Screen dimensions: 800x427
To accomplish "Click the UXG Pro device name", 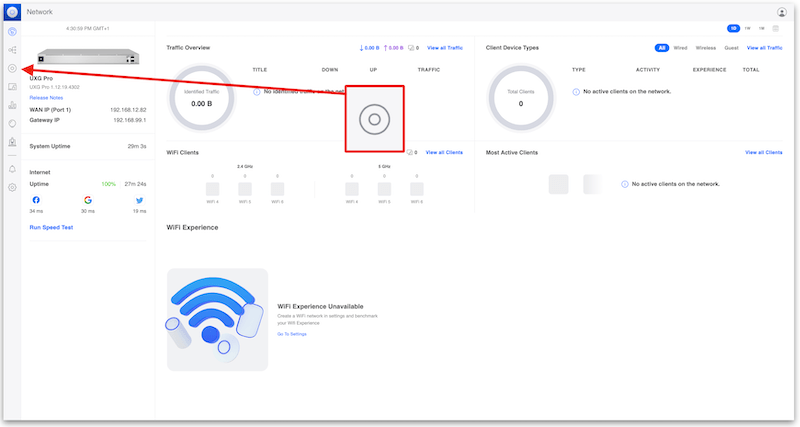I will point(41,79).
